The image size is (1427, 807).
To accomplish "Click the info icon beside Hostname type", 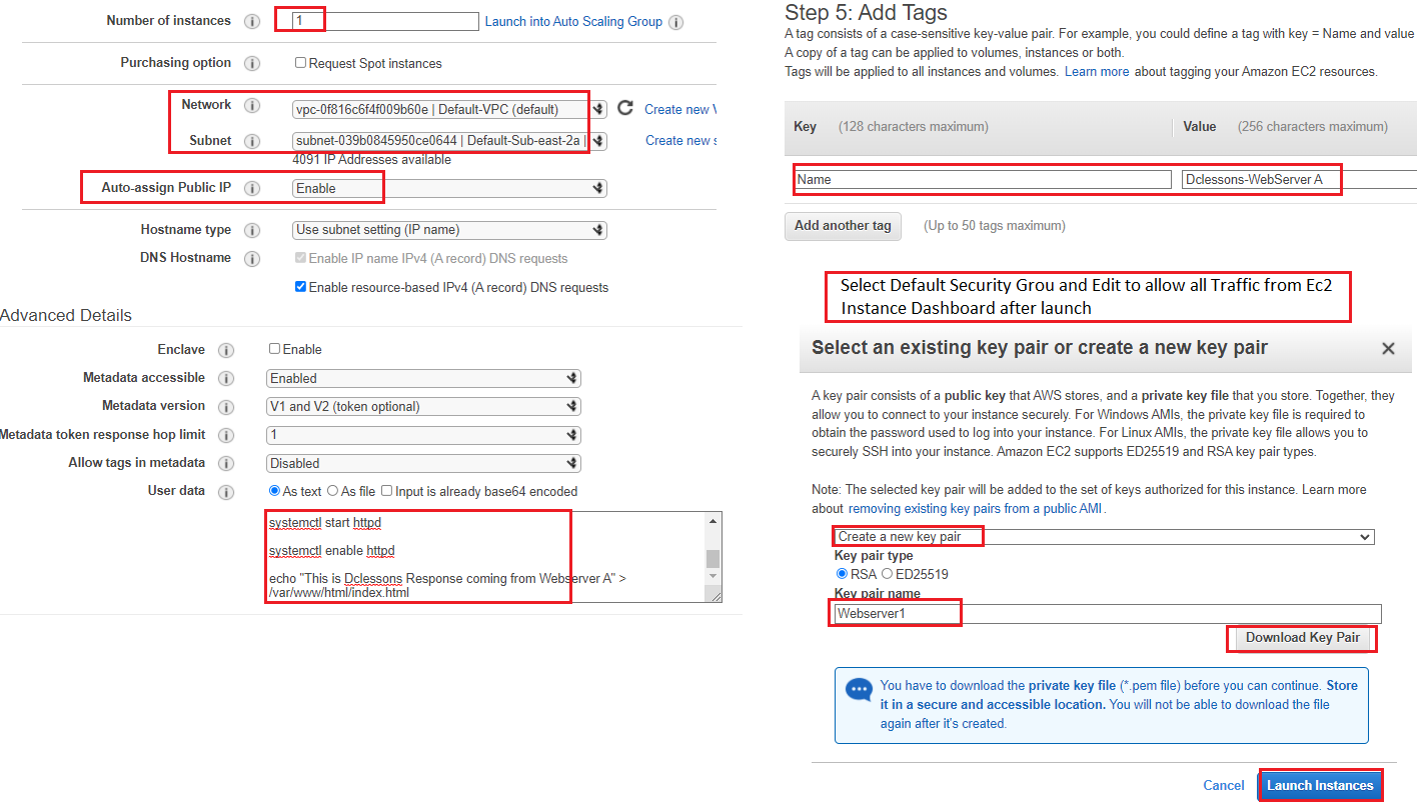I will click(252, 230).
